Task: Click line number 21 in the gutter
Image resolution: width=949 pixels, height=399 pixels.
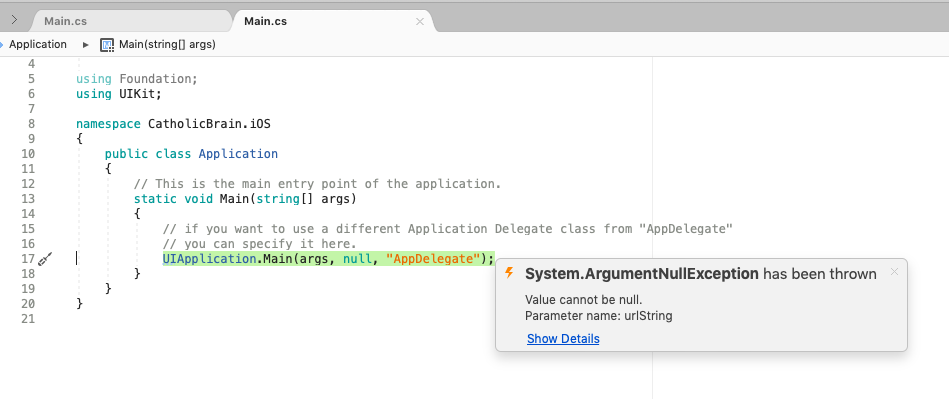Action: 28,318
